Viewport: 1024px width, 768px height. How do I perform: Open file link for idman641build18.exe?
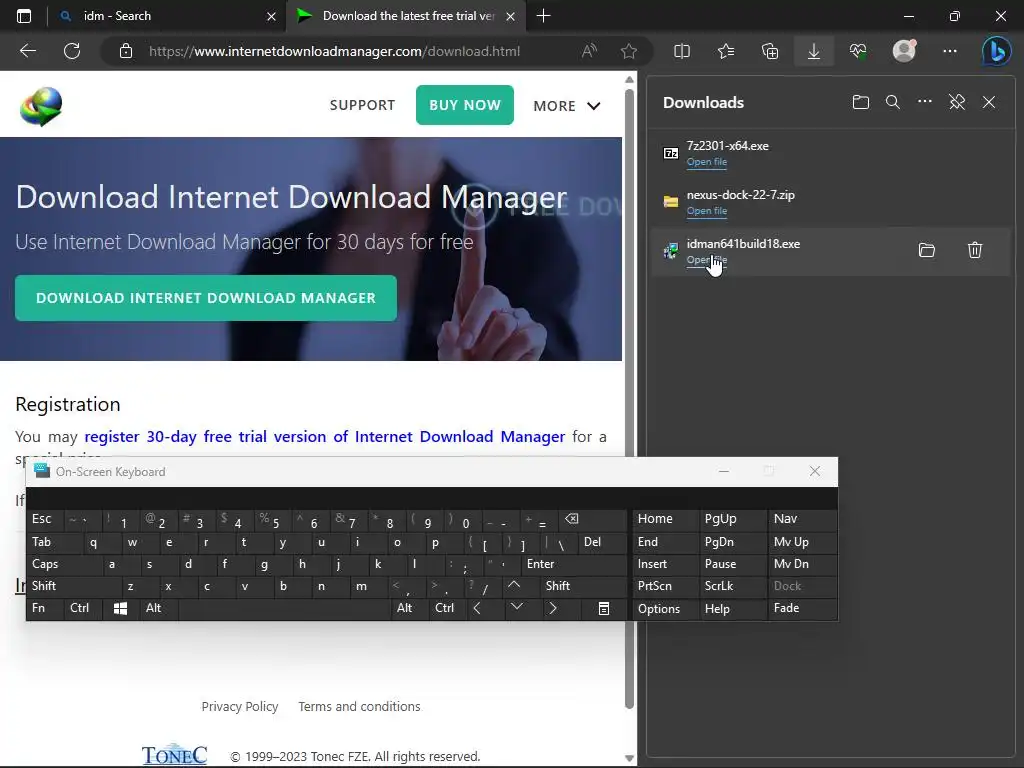[x=707, y=260]
